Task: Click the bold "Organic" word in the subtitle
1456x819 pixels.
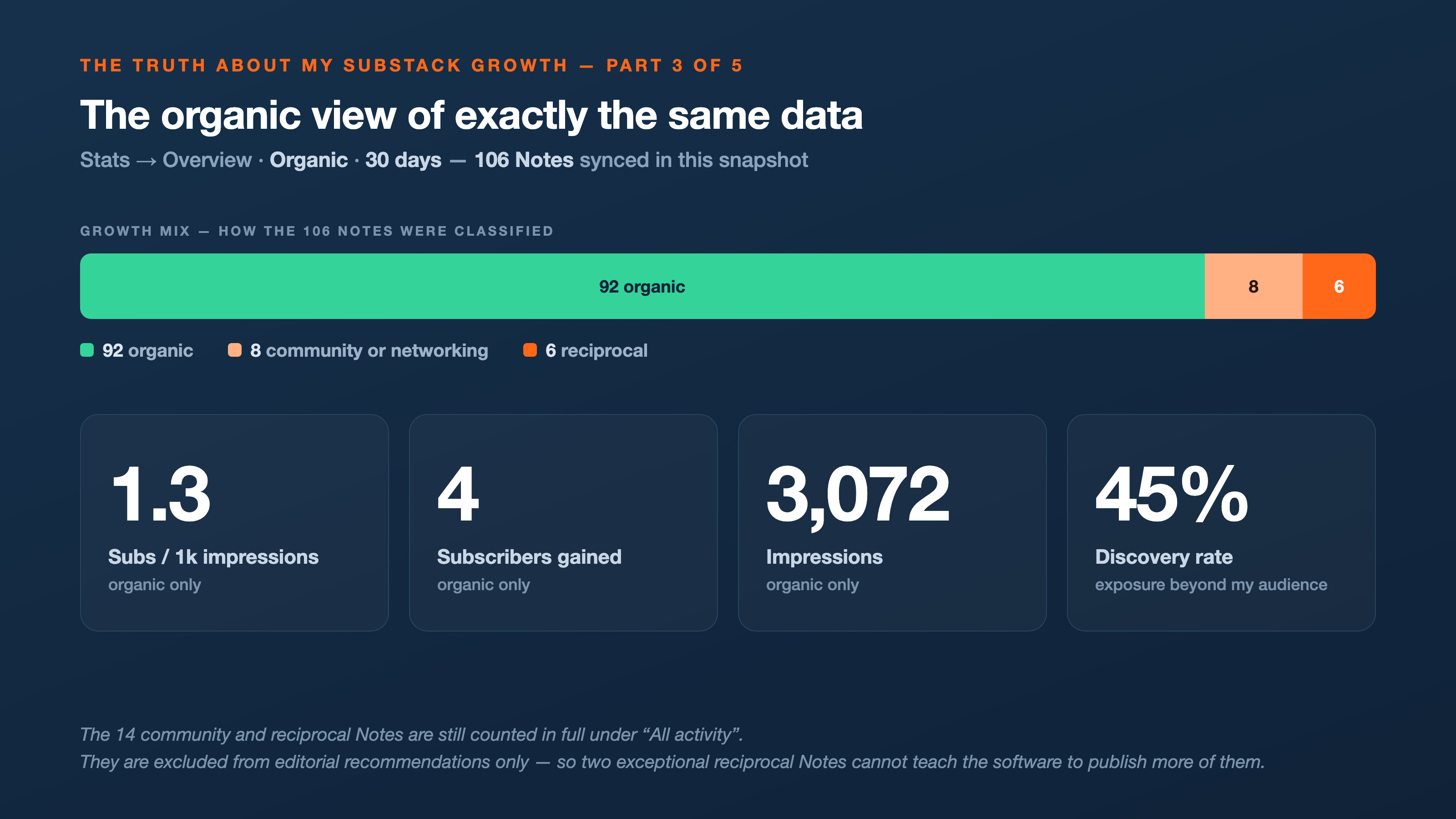Action: pos(308,161)
